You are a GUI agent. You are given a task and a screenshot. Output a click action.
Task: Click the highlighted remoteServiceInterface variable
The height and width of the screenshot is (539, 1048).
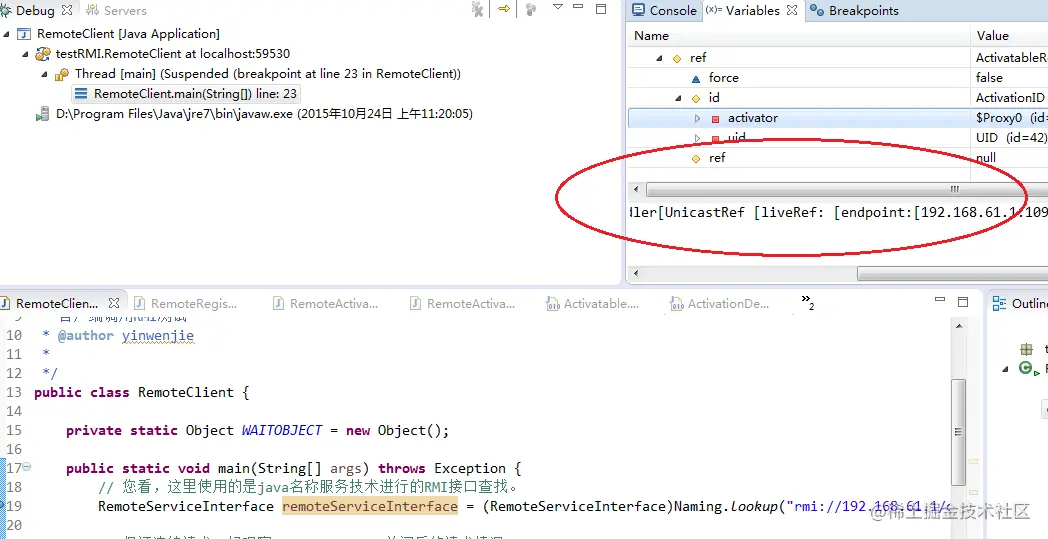click(370, 506)
